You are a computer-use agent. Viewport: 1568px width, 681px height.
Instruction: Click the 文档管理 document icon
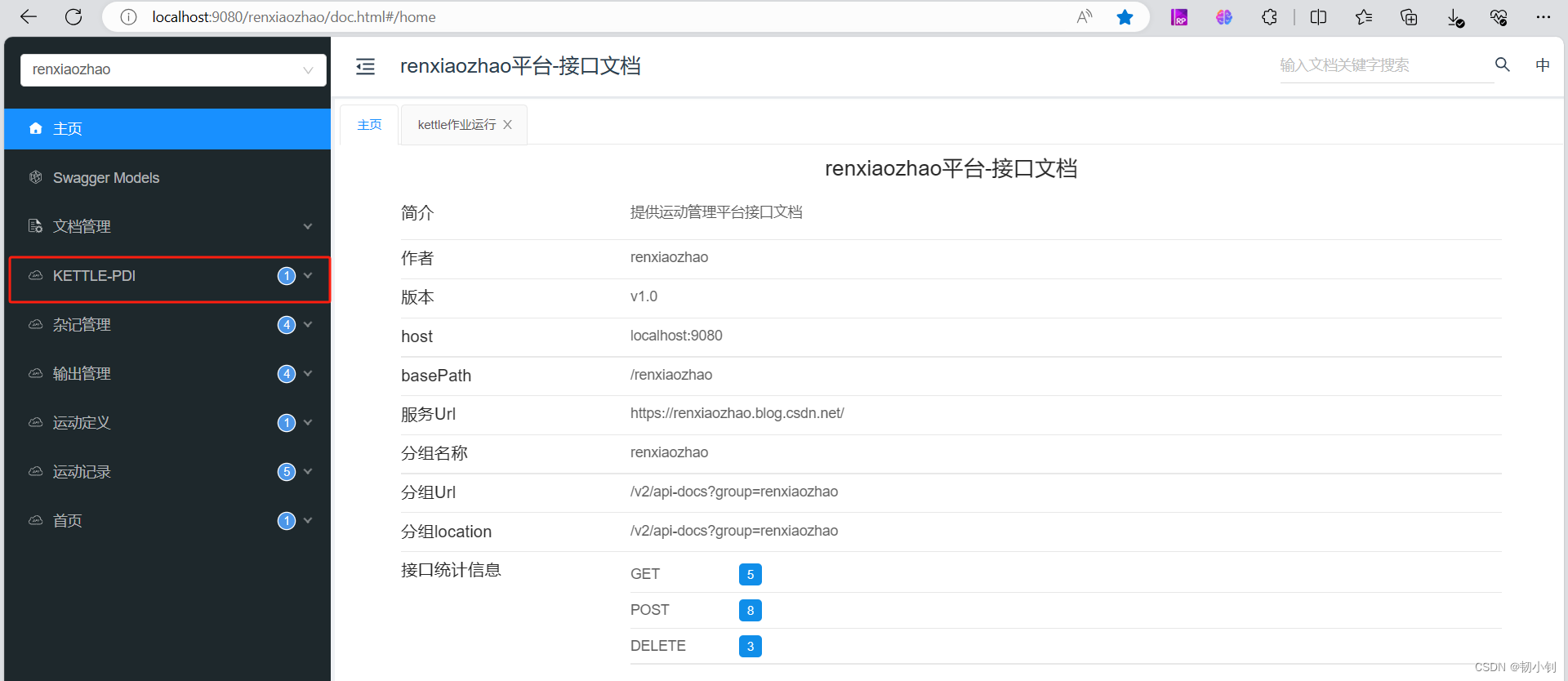[x=36, y=226]
